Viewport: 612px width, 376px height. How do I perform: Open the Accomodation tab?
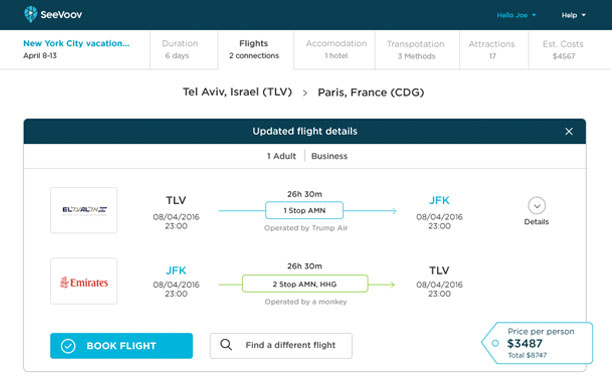[x=336, y=50]
